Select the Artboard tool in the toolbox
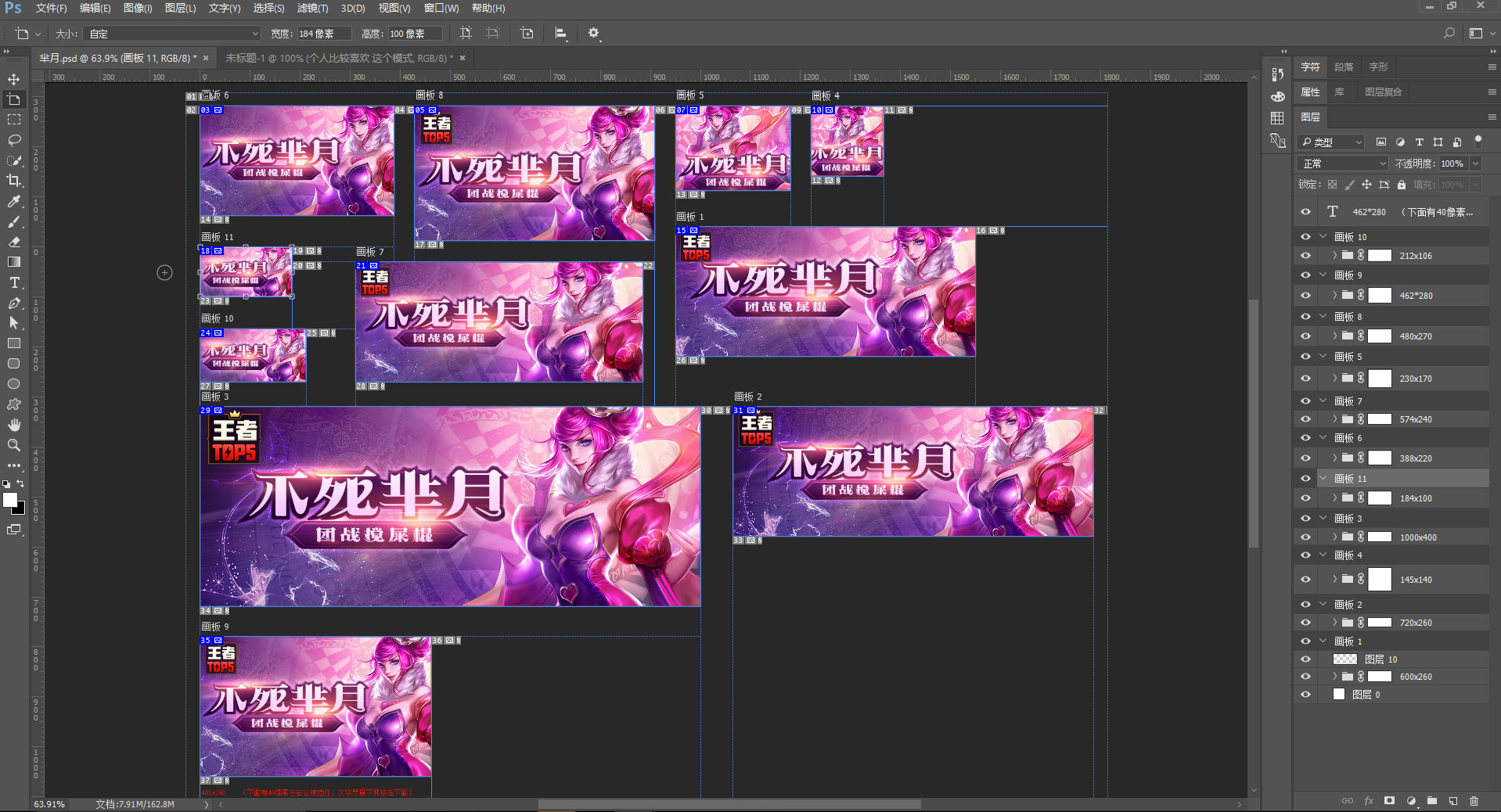Screen dimensions: 1501x812 point(14,99)
